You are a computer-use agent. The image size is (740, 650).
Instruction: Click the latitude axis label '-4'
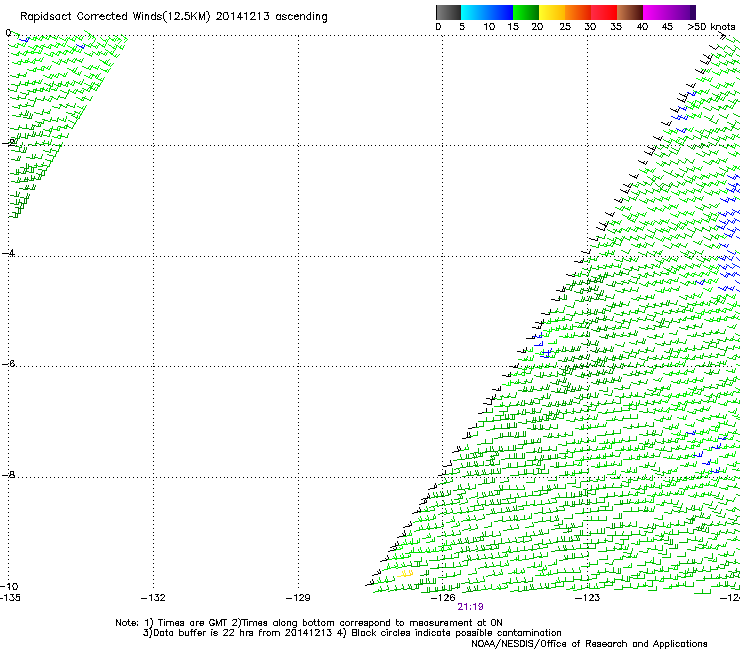pyautogui.click(x=8, y=253)
